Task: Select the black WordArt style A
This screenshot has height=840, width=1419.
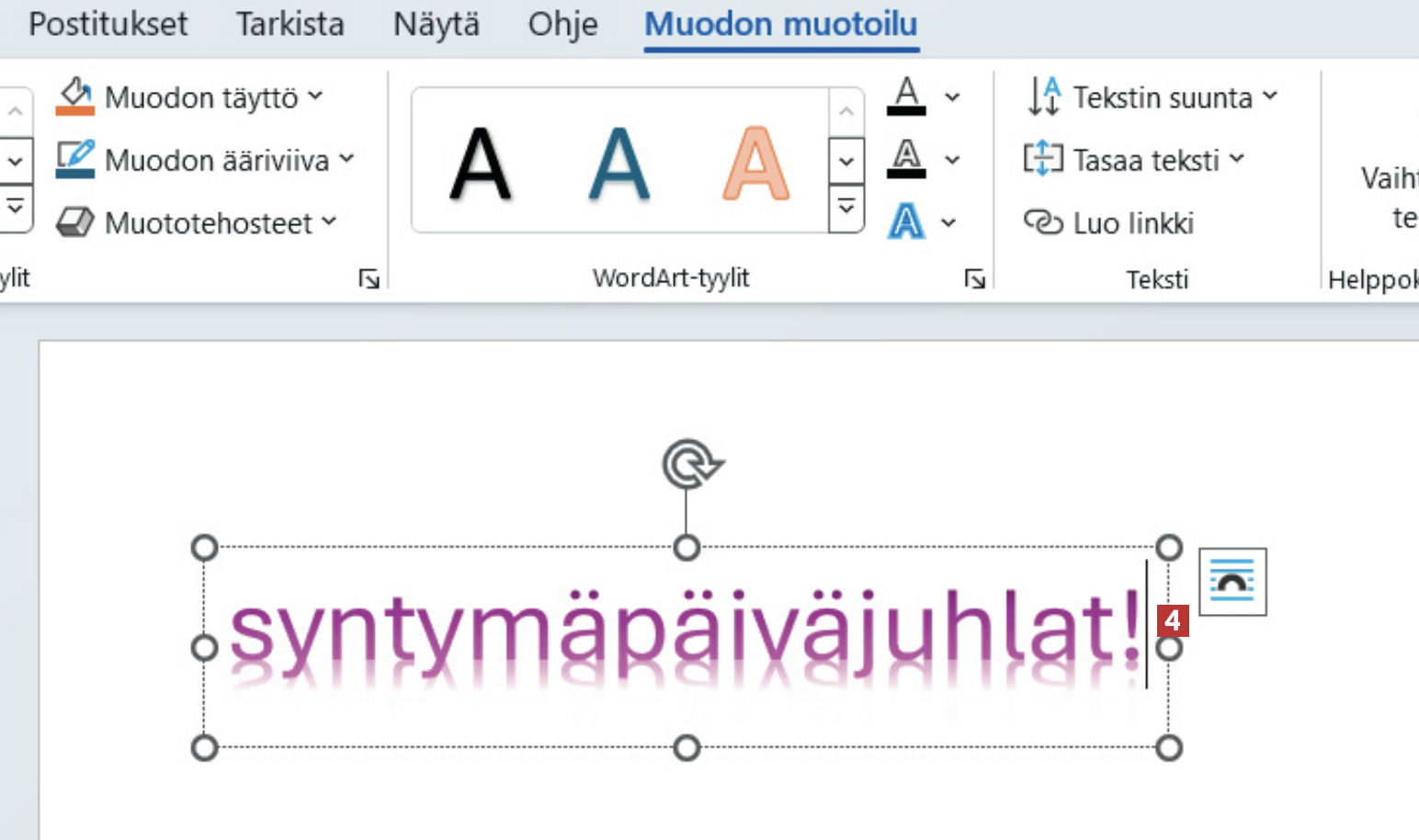Action: (481, 164)
